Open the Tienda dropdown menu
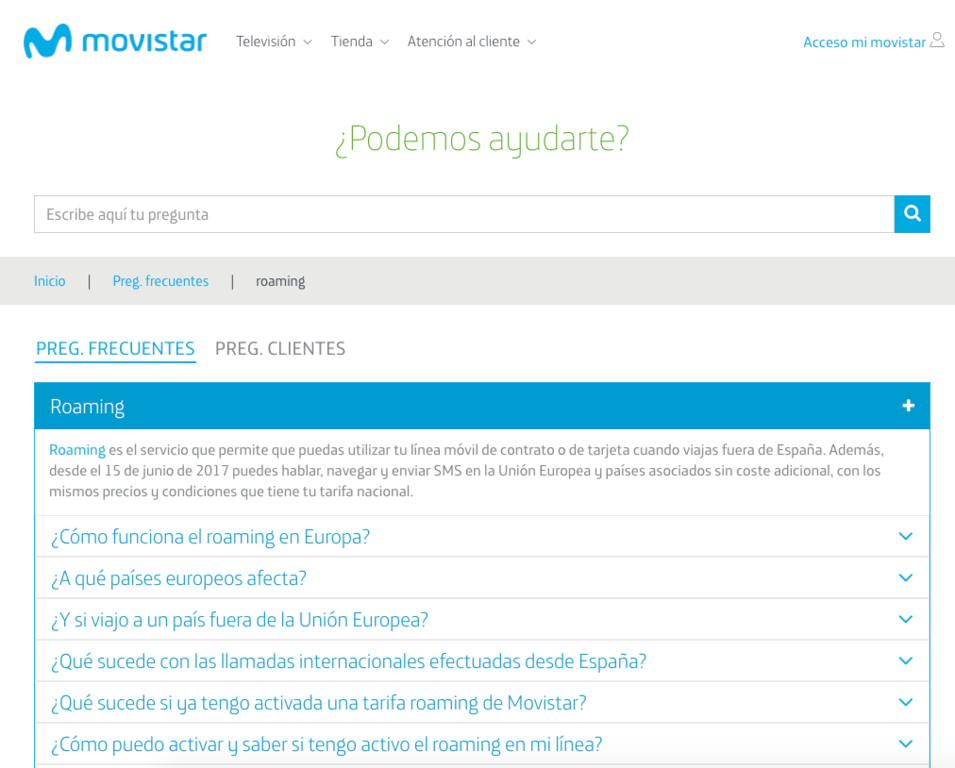This screenshot has height=768, width=955. [x=359, y=42]
